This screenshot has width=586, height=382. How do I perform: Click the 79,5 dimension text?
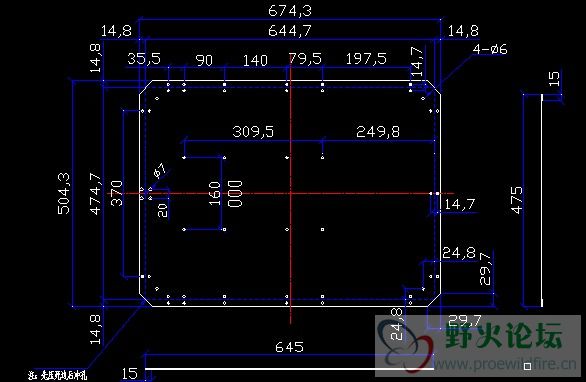(305, 59)
